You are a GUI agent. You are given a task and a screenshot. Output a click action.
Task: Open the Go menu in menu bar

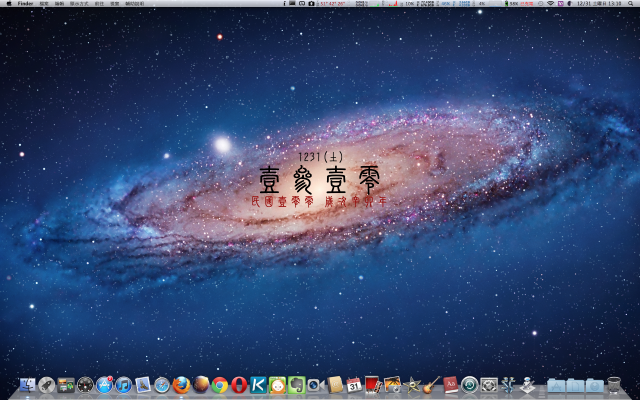pos(99,3)
